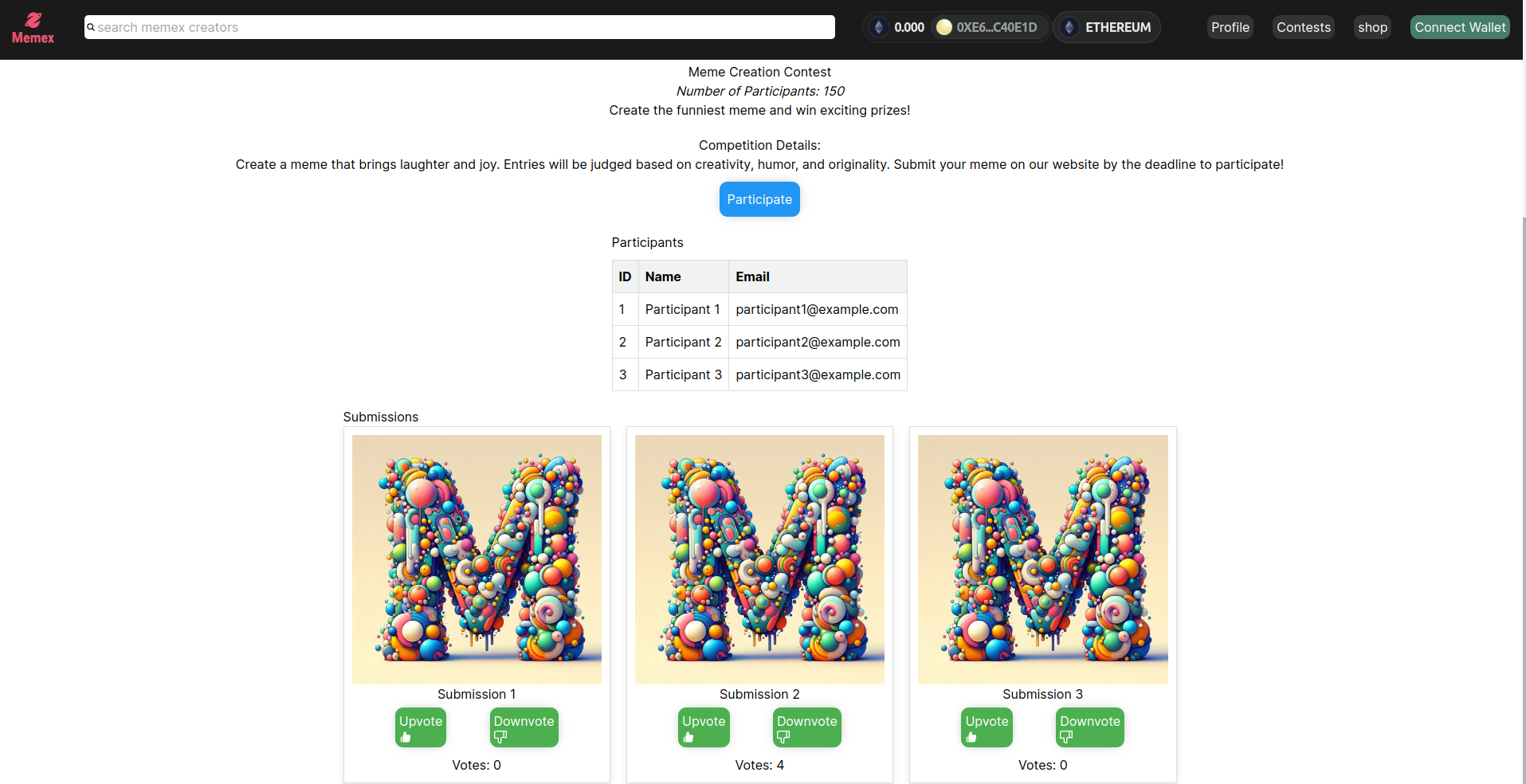Open the Profile page

tap(1230, 26)
